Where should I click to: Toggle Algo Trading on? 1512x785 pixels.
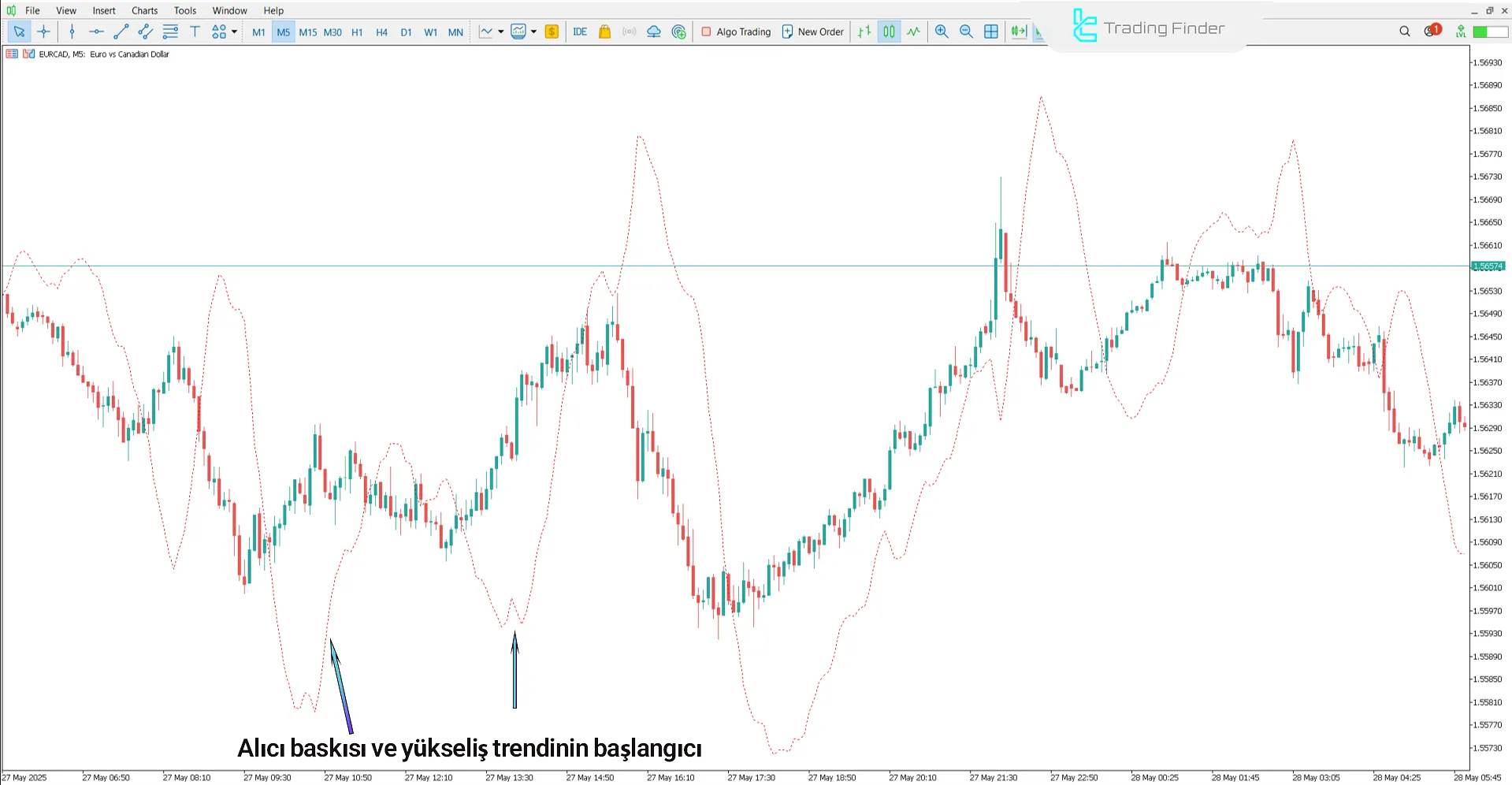735,32
